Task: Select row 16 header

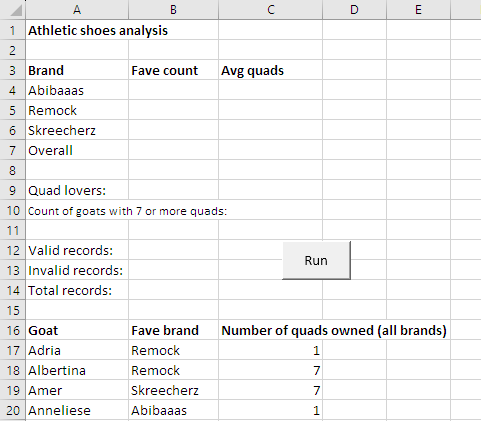Action: click(x=13, y=330)
